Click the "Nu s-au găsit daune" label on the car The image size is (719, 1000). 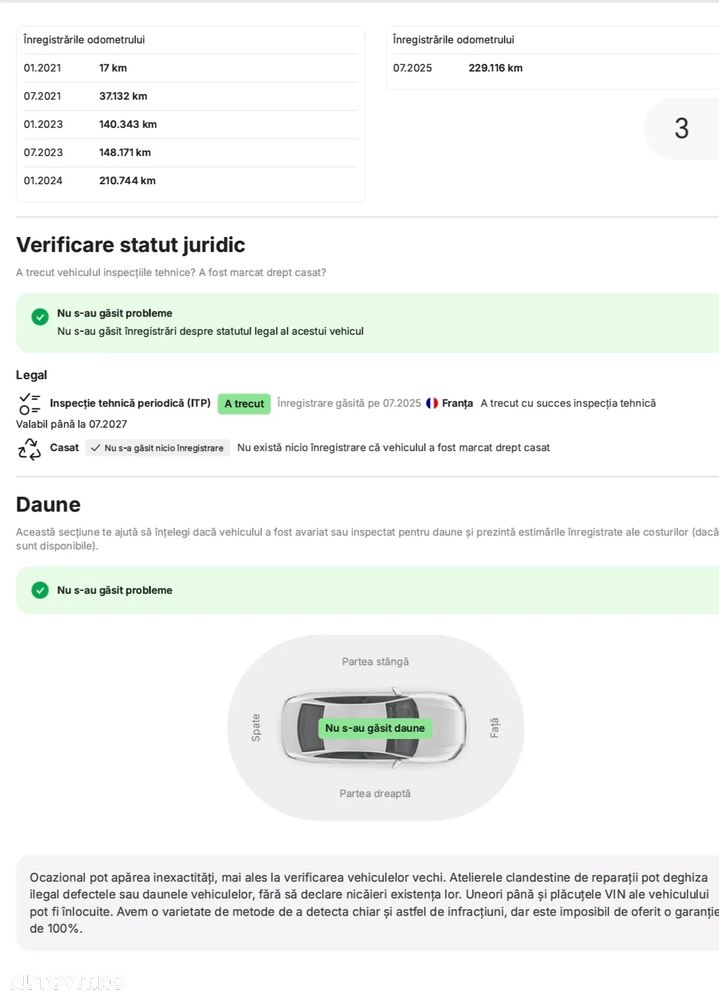(x=375, y=728)
